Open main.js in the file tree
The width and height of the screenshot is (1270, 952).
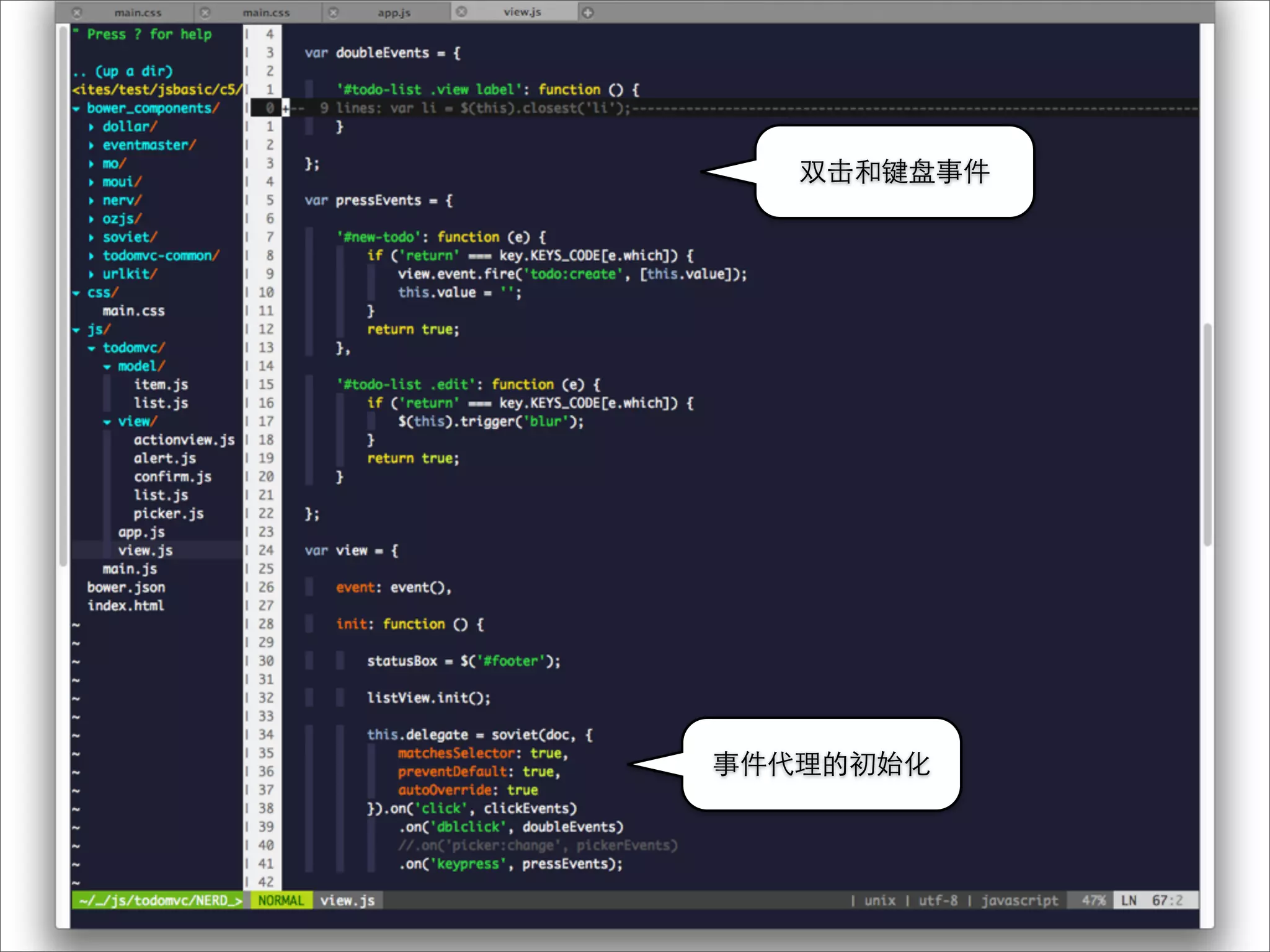[x=130, y=569]
